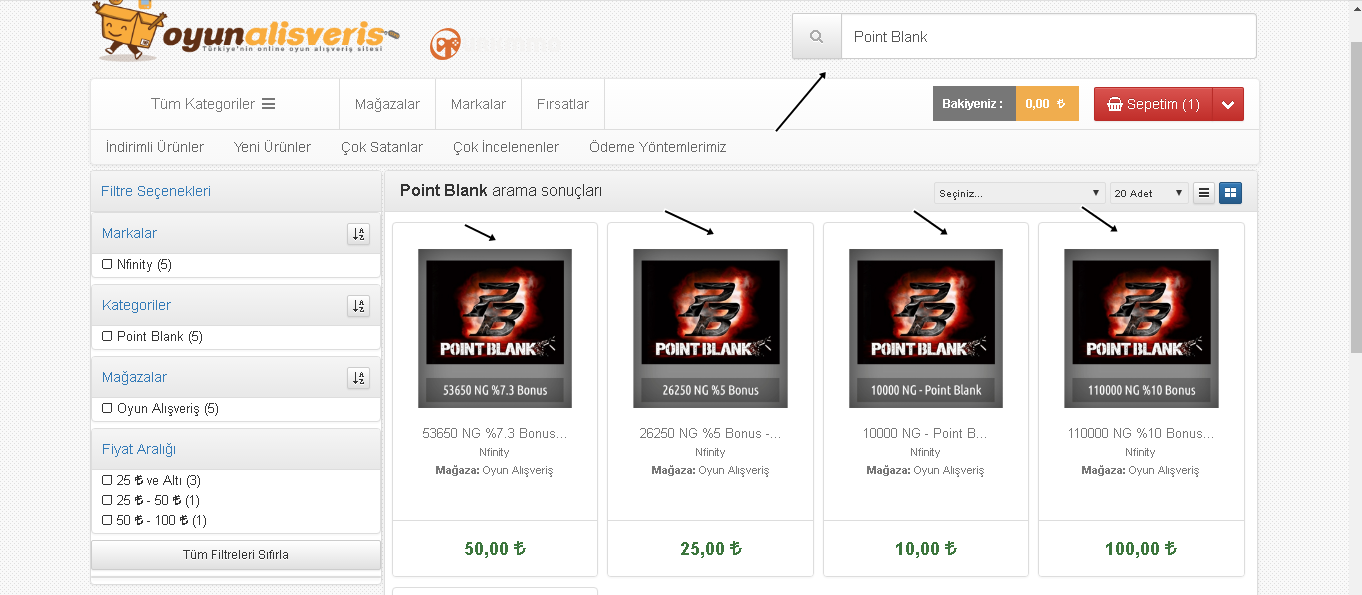1362x595 pixels.
Task: Click the Filtre Seçenekleri heading
Action: coord(156,191)
